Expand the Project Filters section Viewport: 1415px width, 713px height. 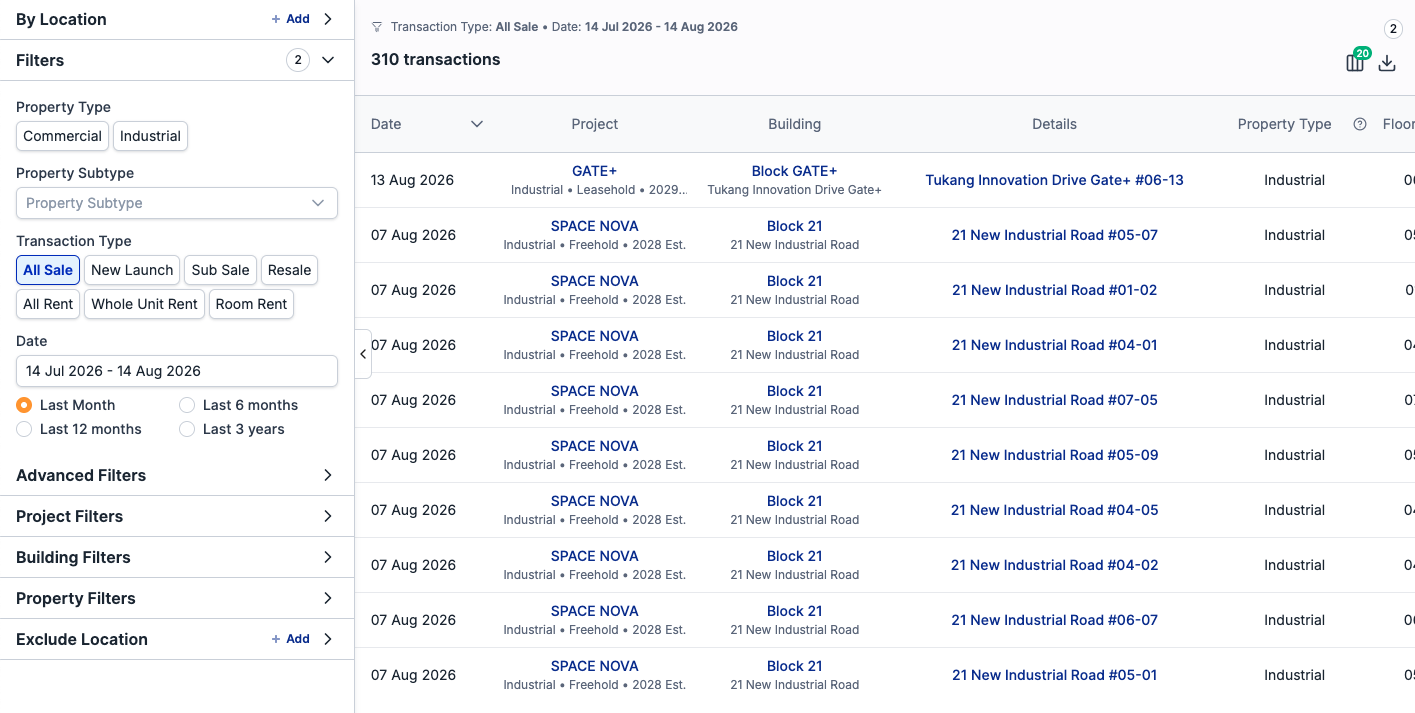tap(177, 516)
